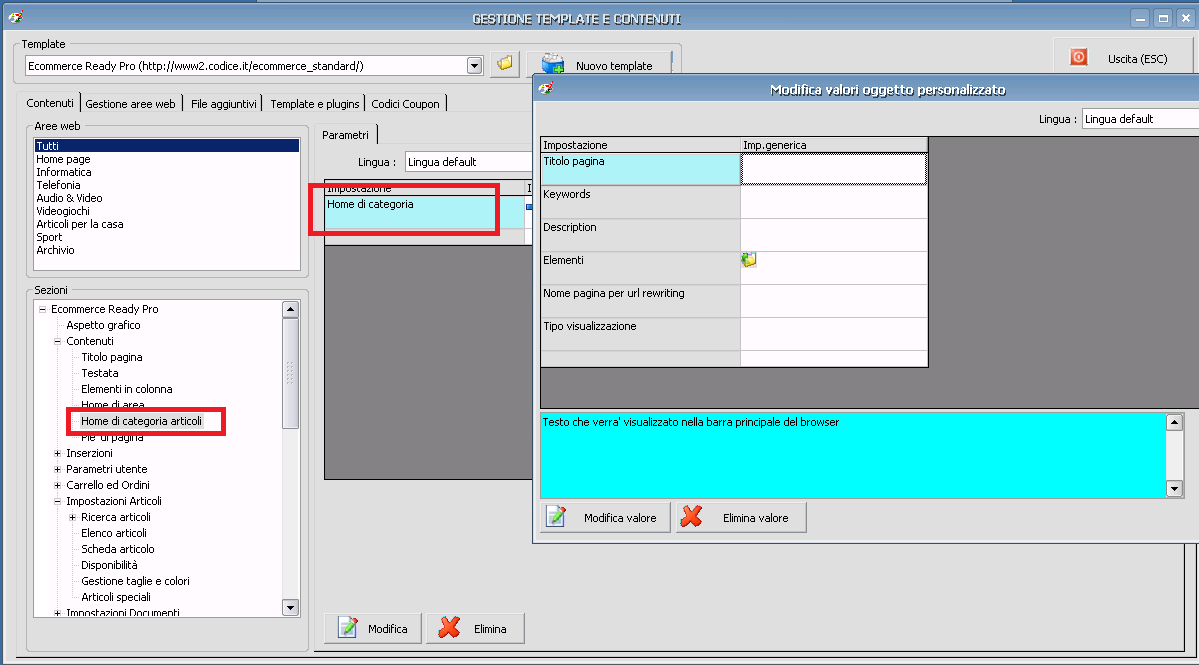The image size is (1199, 665).
Task: Click the Titolo pagina value cell
Action: click(833, 169)
